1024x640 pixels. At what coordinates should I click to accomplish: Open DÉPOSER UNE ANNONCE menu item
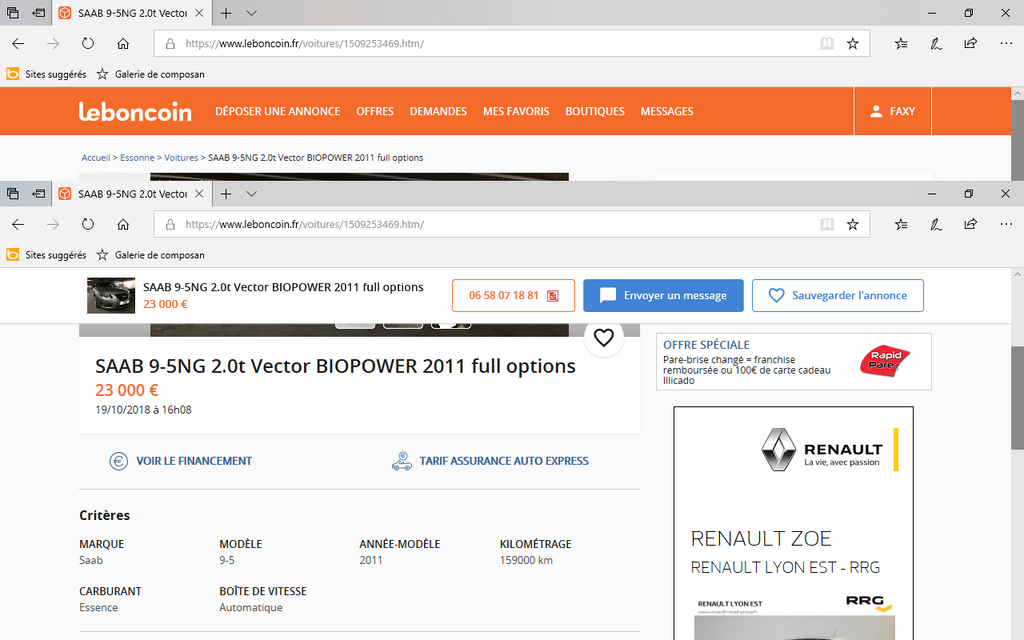278,112
